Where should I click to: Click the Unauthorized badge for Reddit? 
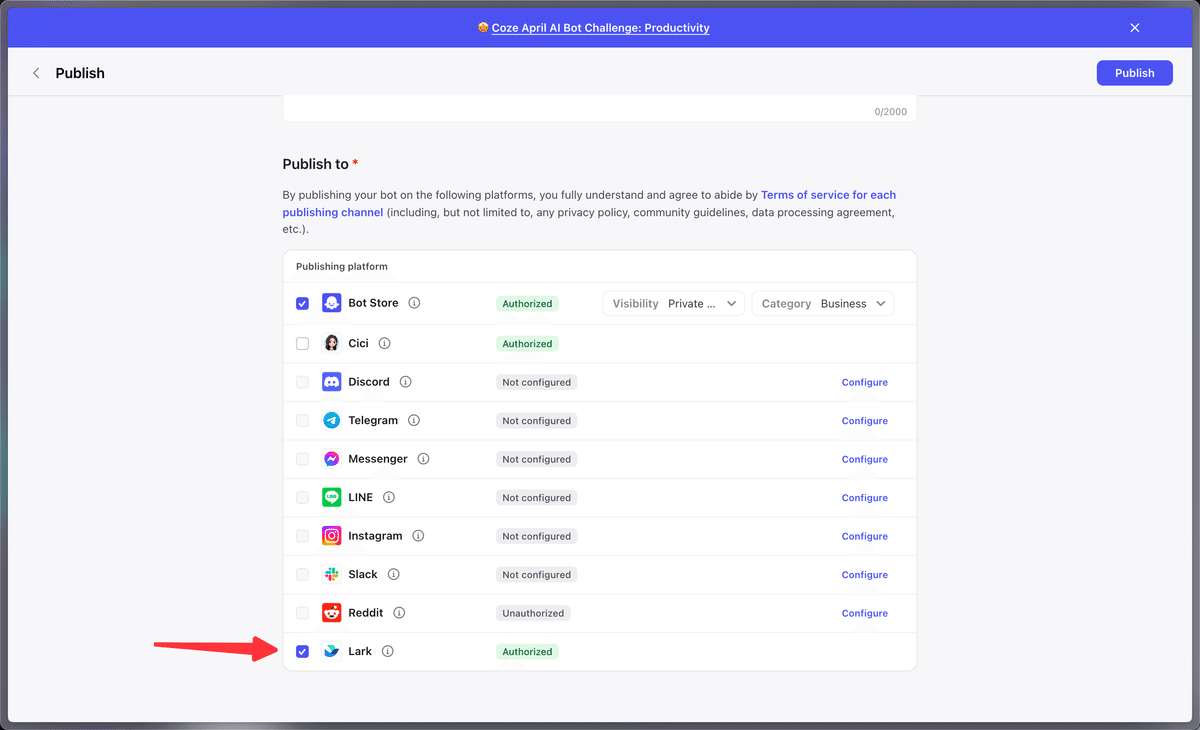533,613
